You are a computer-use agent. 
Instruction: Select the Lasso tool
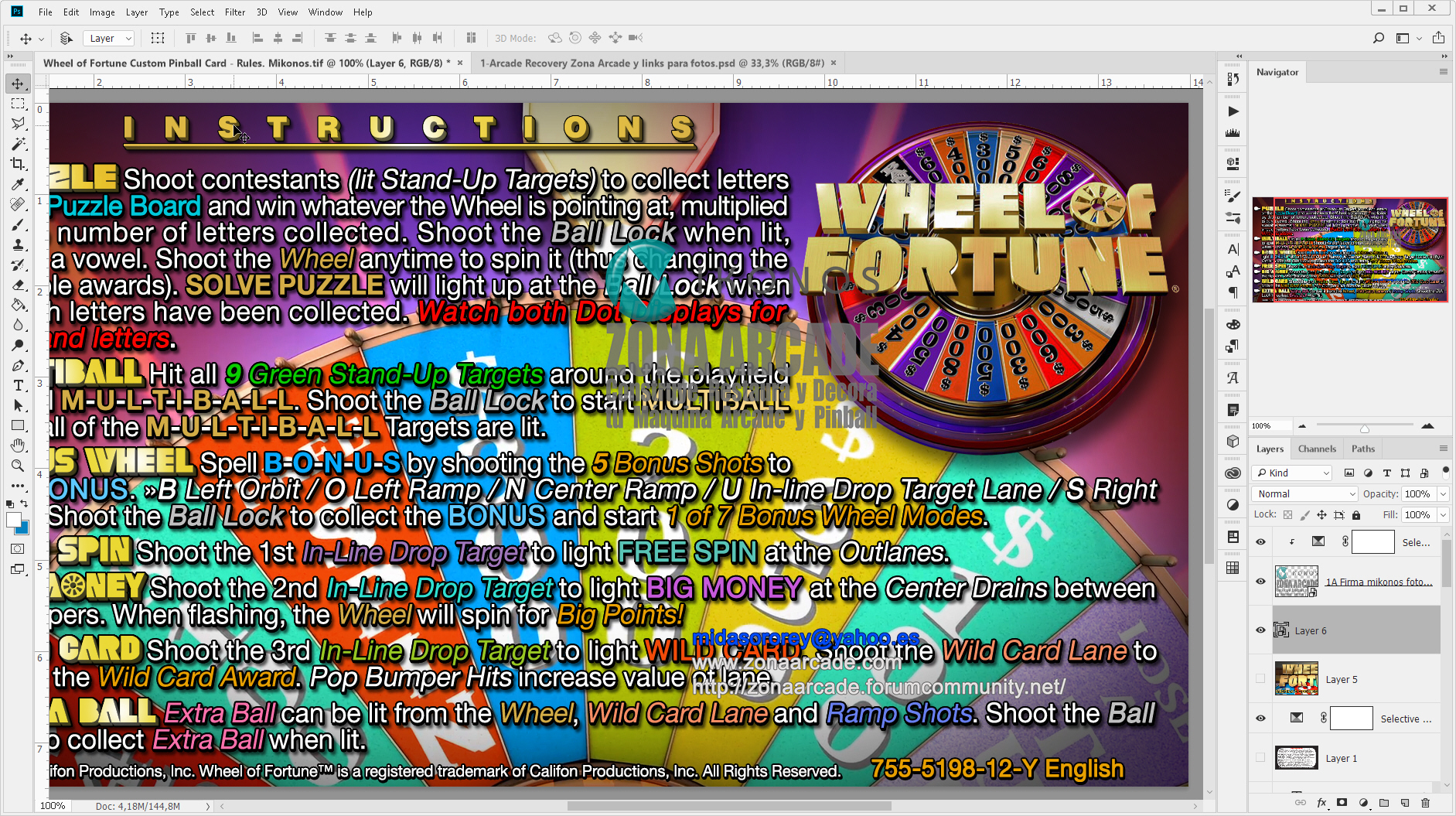[19, 124]
